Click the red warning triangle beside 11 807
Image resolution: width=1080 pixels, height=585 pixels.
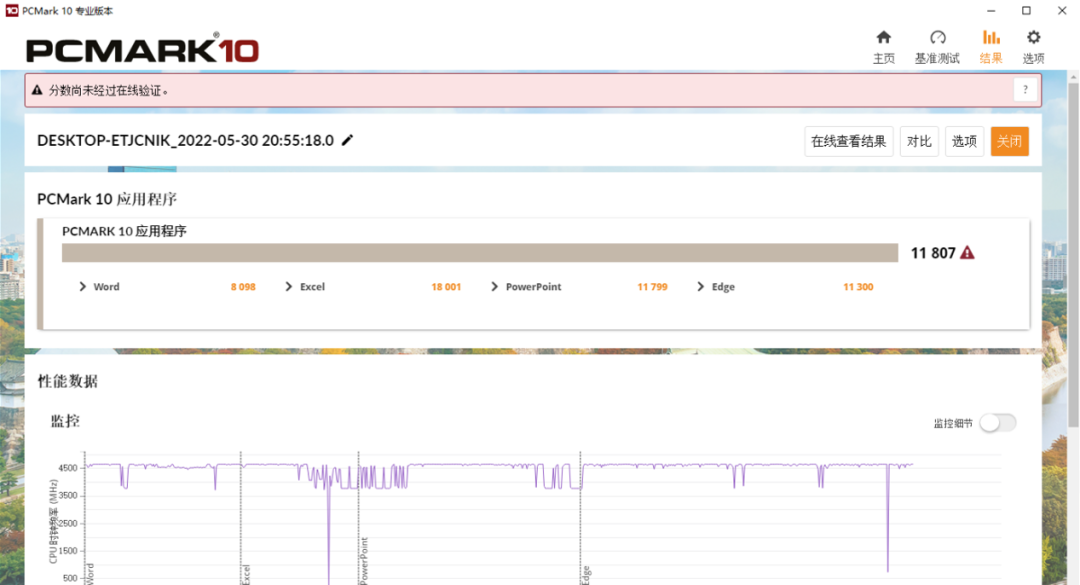pyautogui.click(x=967, y=253)
